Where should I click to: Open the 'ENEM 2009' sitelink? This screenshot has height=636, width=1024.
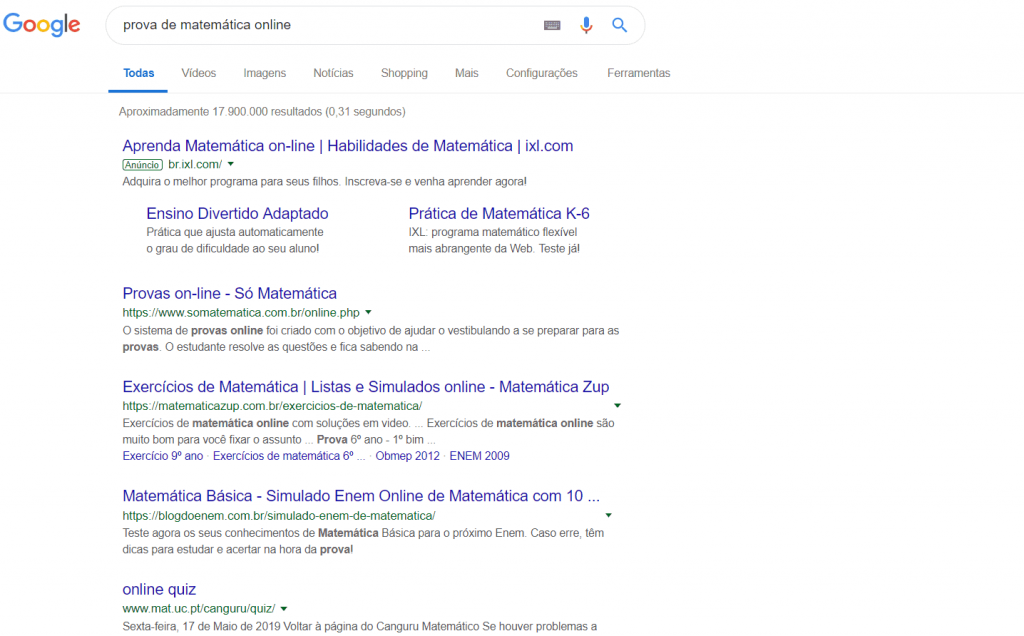click(479, 456)
